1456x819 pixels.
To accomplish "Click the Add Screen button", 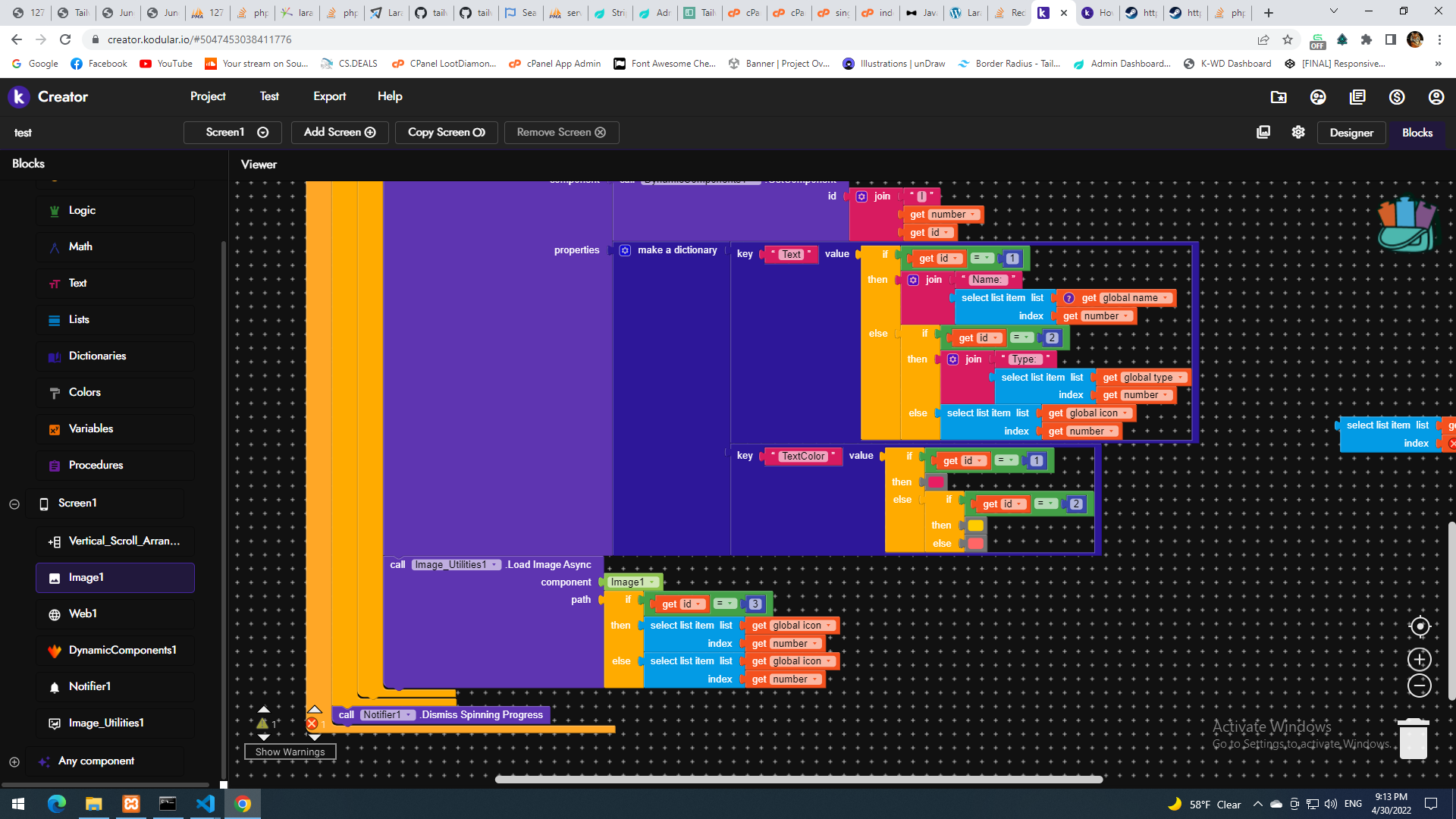I will click(340, 132).
